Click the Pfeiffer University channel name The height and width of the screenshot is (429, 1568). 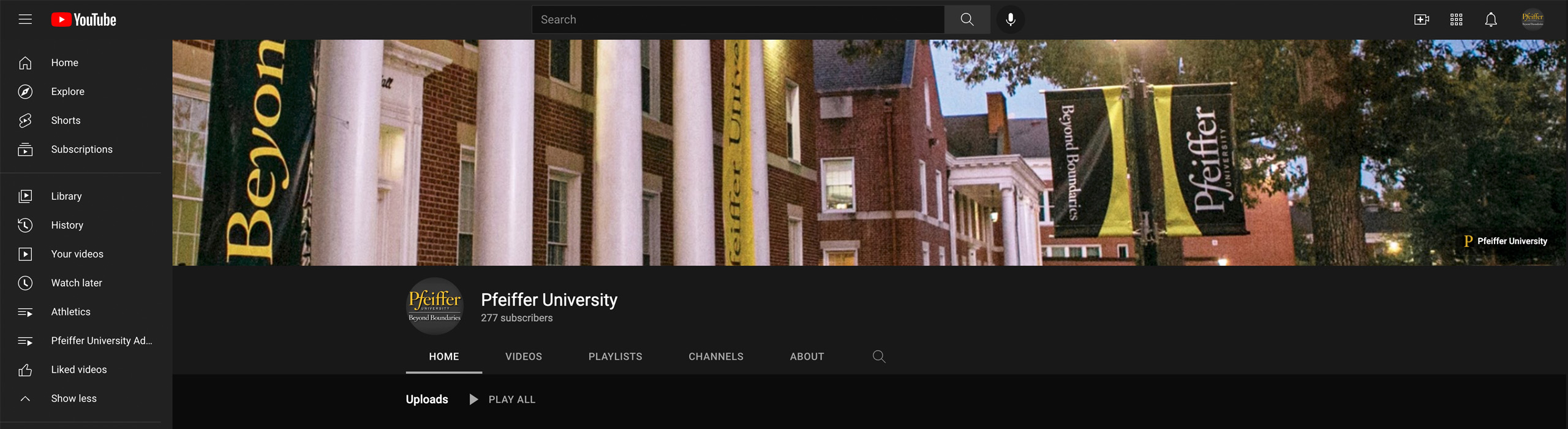(x=549, y=300)
